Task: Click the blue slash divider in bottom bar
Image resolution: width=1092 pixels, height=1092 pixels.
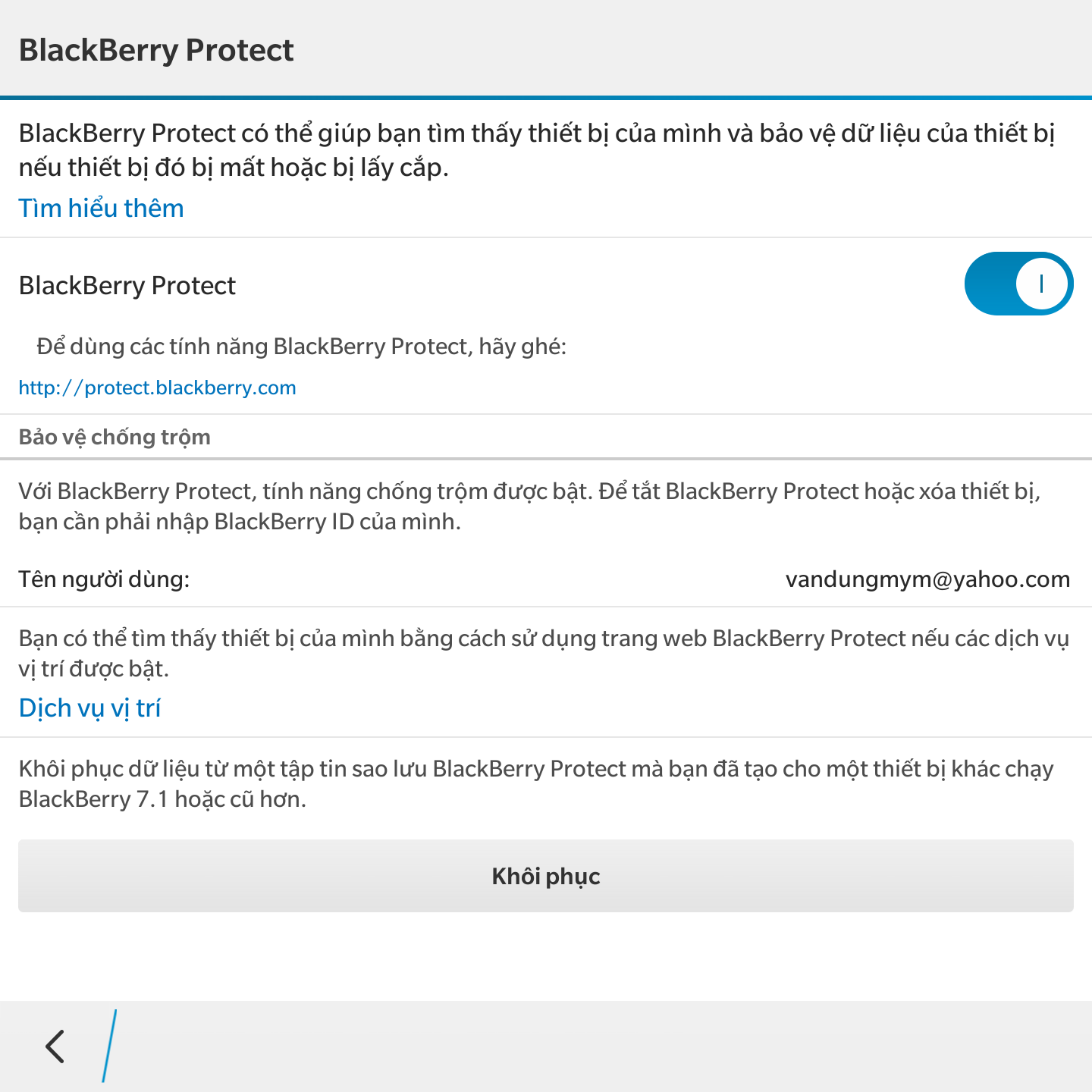Action: (x=109, y=1046)
